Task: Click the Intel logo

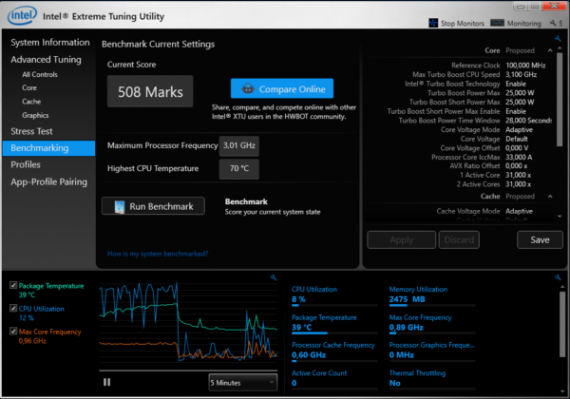Action: tap(22, 16)
